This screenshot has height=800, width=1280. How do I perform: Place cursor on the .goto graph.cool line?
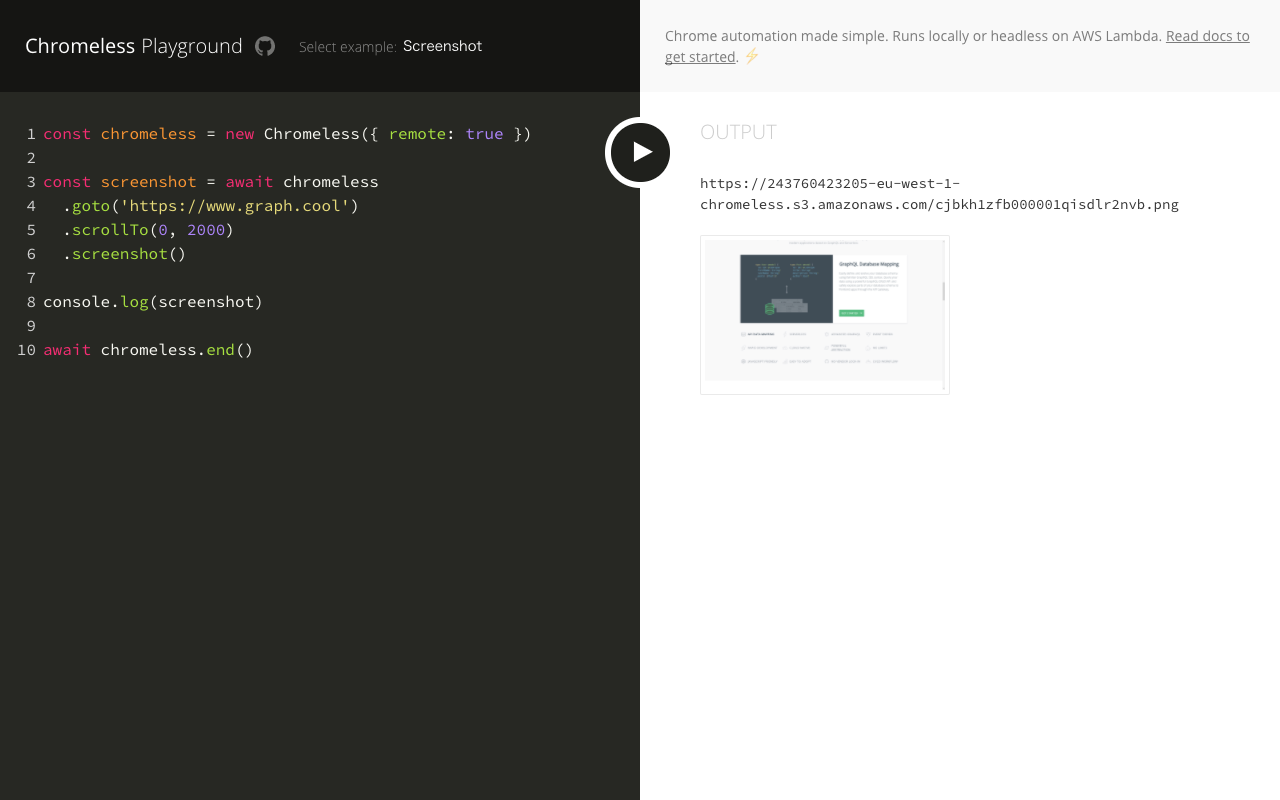tap(210, 206)
